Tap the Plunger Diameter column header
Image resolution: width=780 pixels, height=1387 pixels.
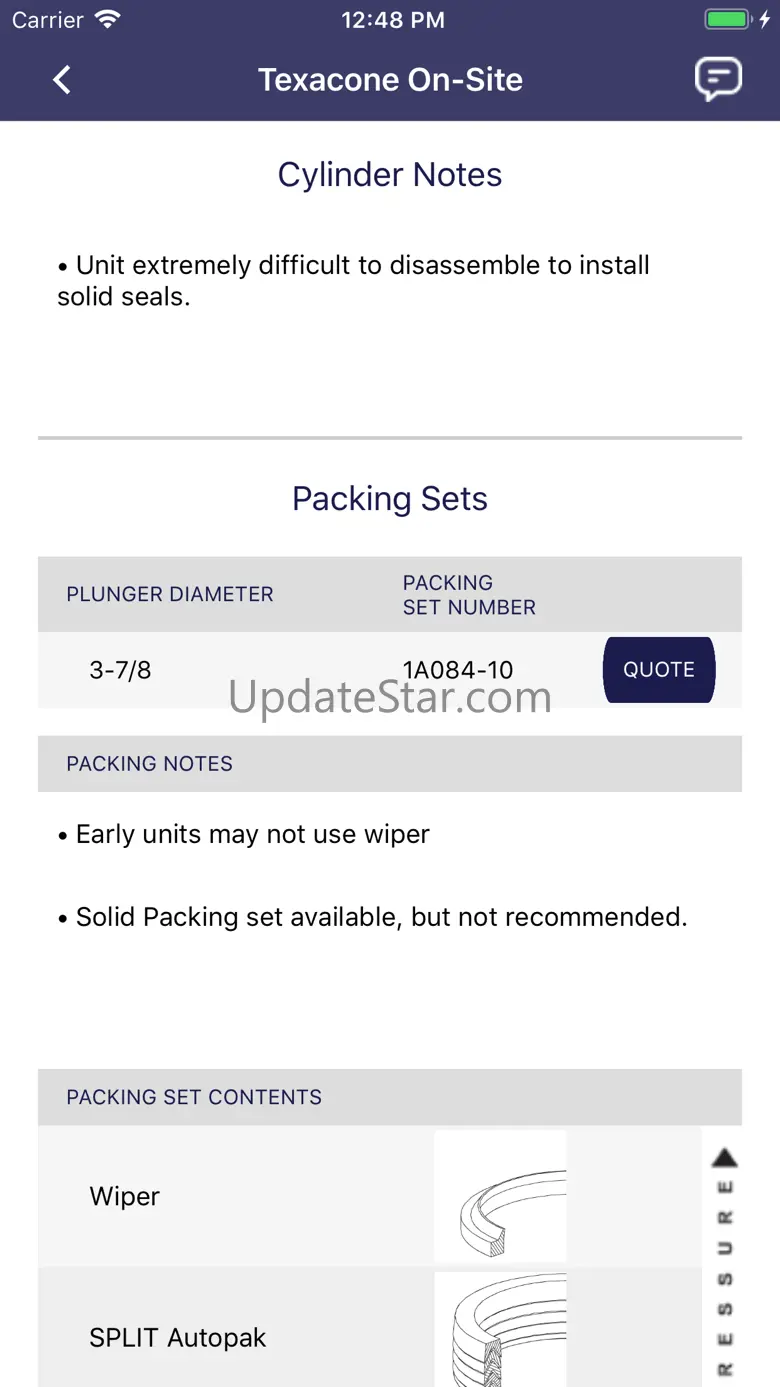coord(170,594)
